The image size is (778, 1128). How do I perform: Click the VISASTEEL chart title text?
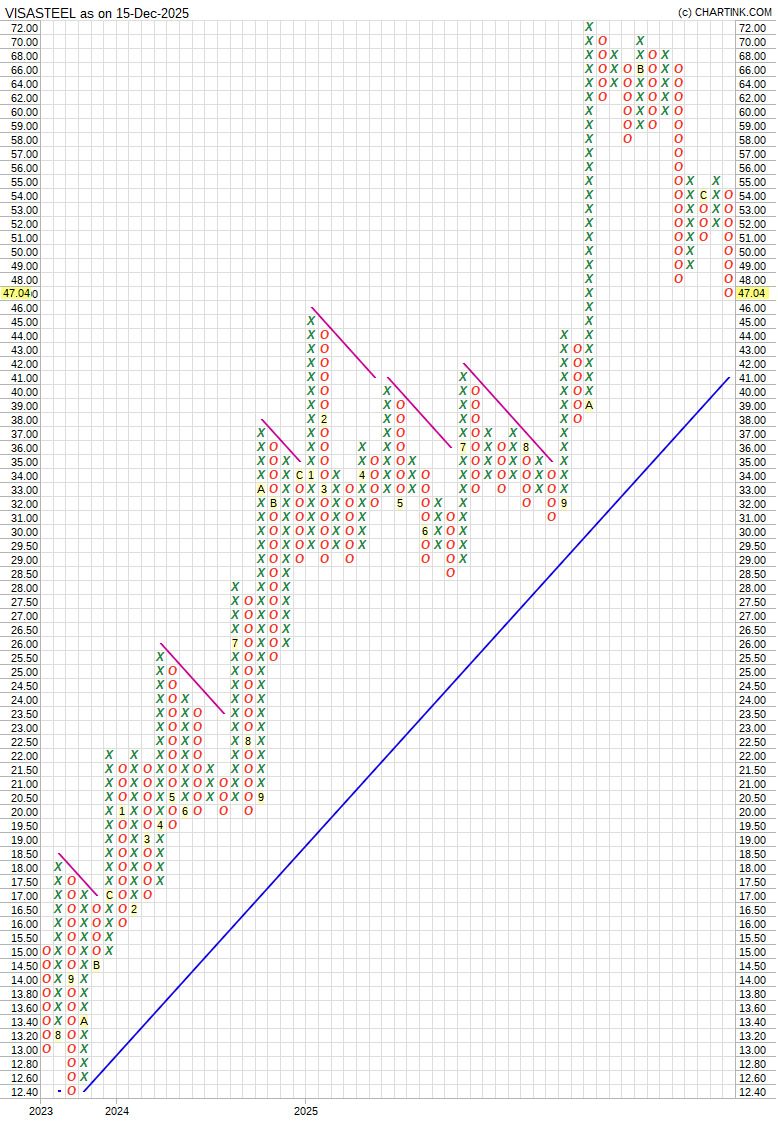click(97, 13)
